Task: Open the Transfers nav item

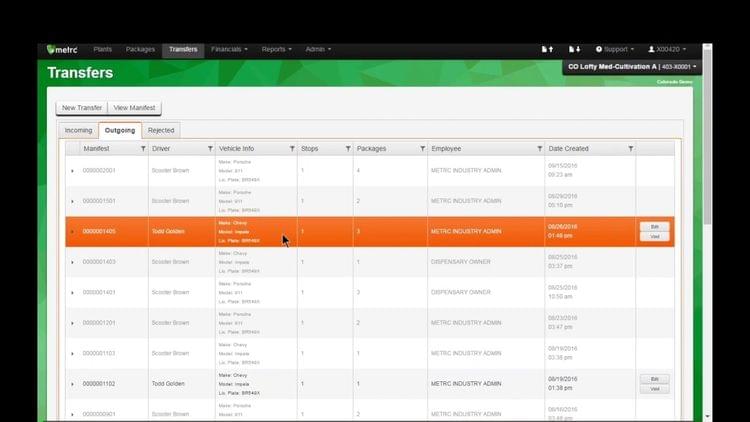Action: (183, 50)
